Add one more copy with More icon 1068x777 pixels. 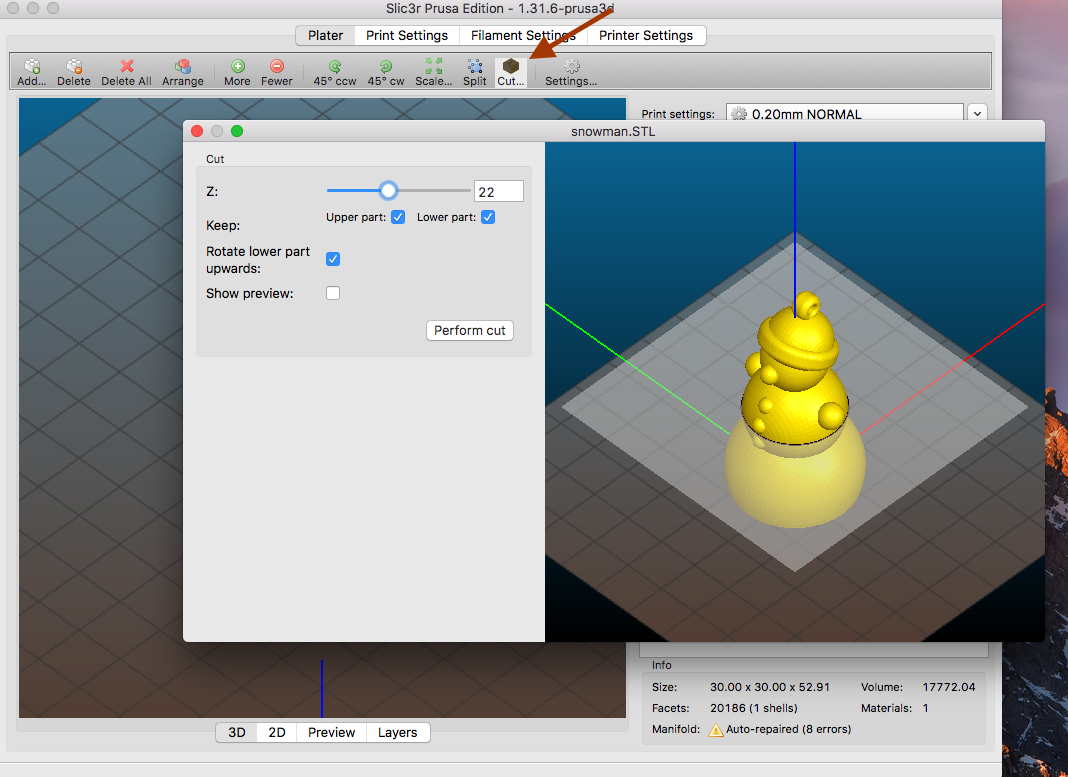(x=237, y=67)
